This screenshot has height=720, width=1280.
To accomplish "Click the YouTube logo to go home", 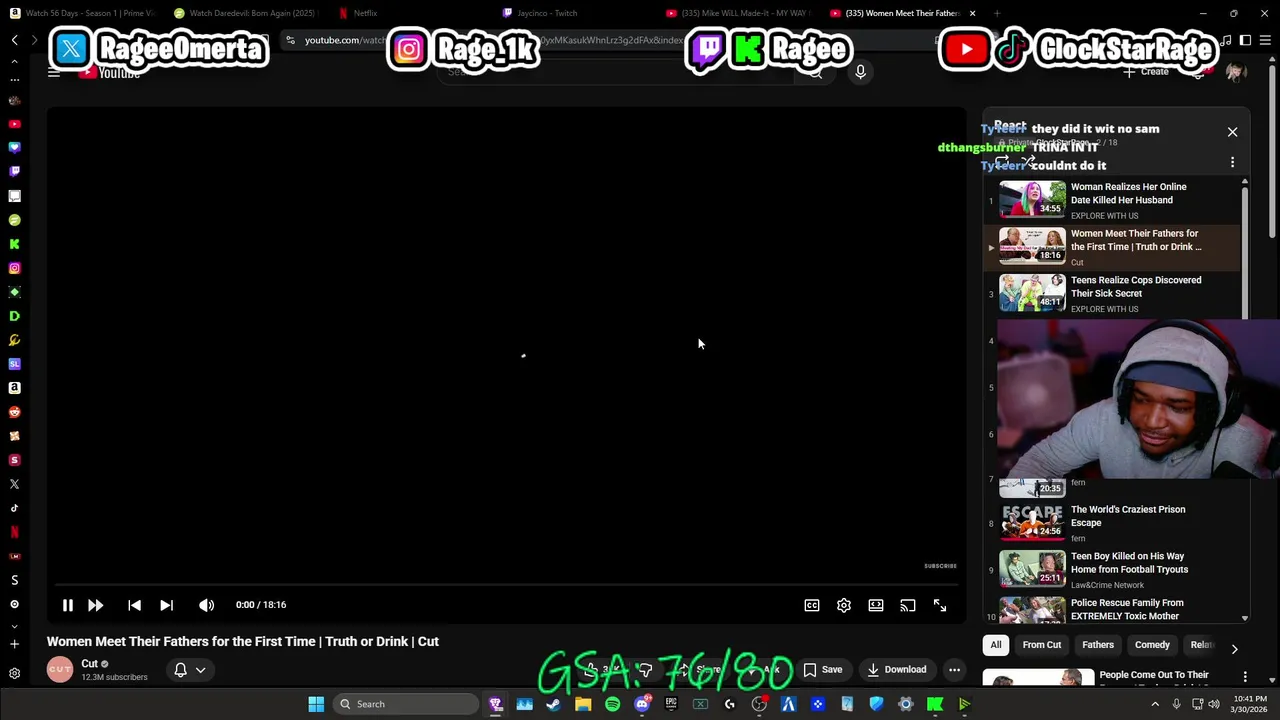I will point(110,73).
